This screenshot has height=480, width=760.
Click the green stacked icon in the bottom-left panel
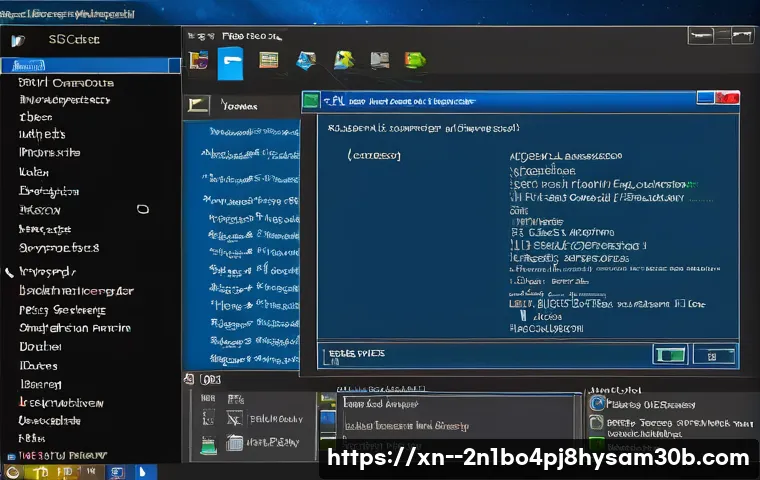coord(208,445)
